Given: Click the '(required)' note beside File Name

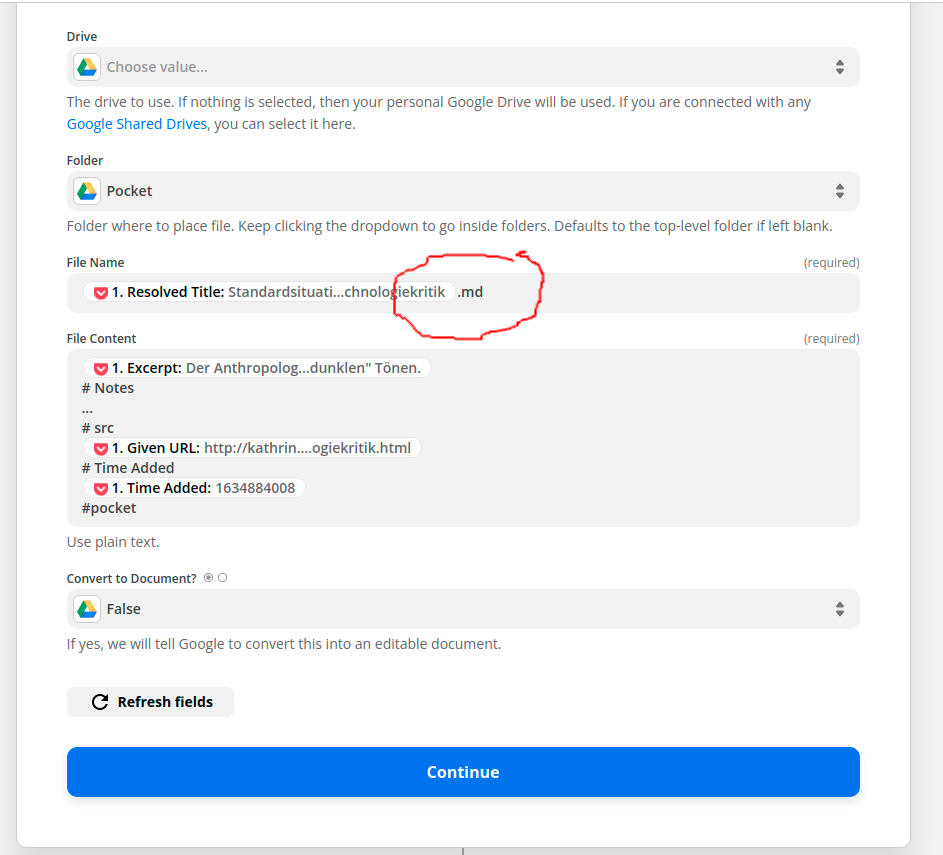Looking at the screenshot, I should tap(832, 263).
